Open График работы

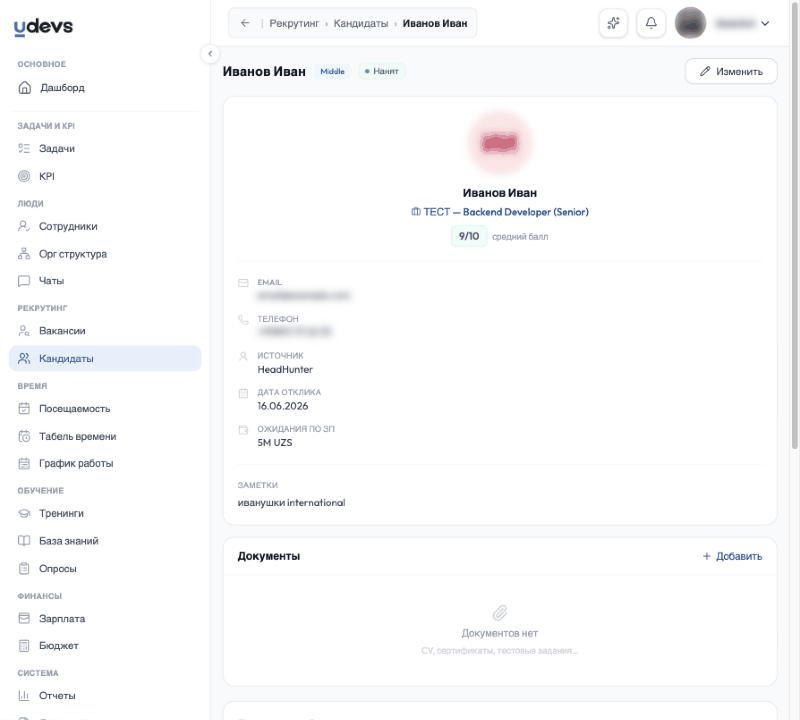click(x=105, y=463)
